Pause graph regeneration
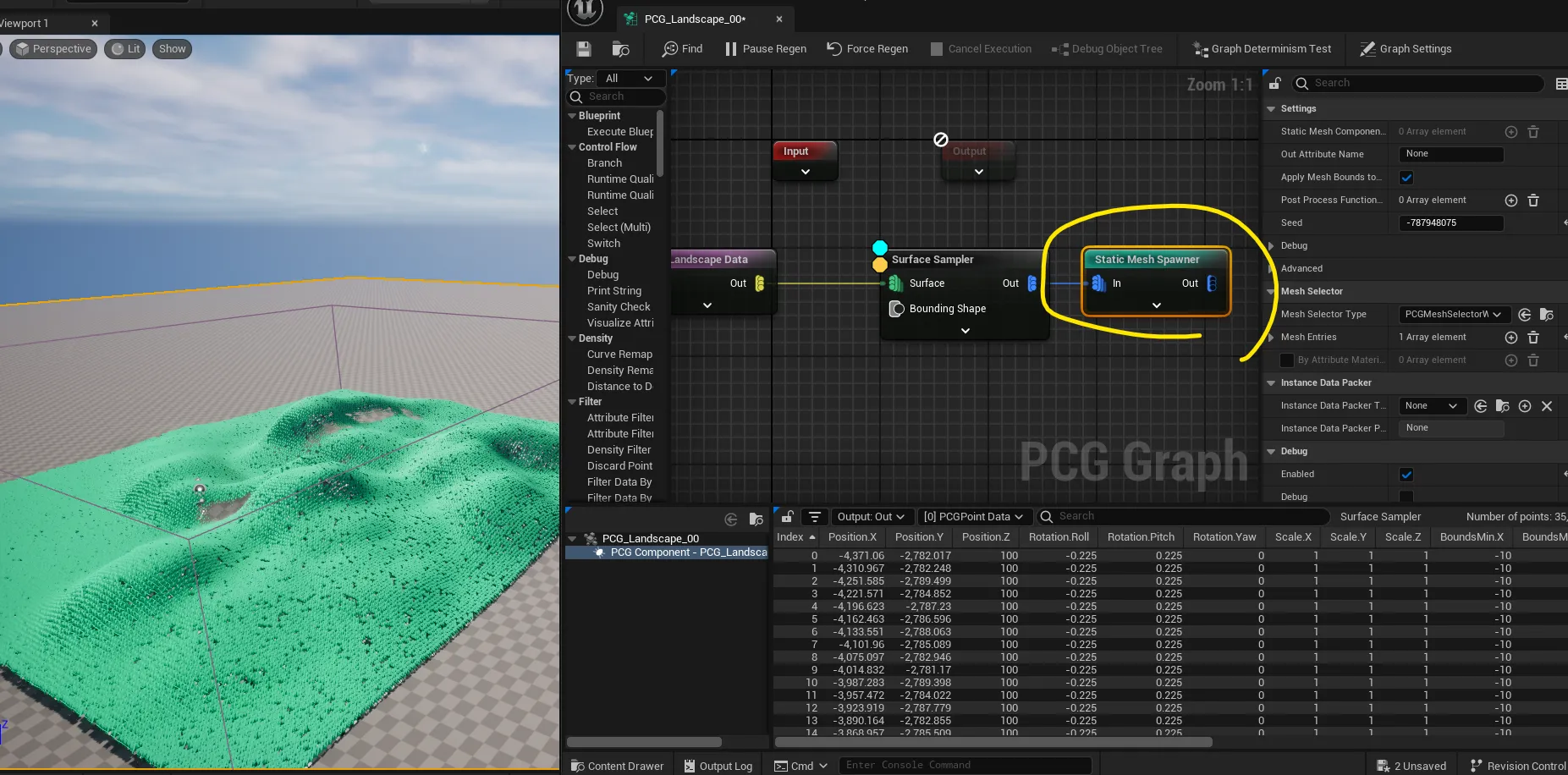The height and width of the screenshot is (775, 1568). coord(765,49)
